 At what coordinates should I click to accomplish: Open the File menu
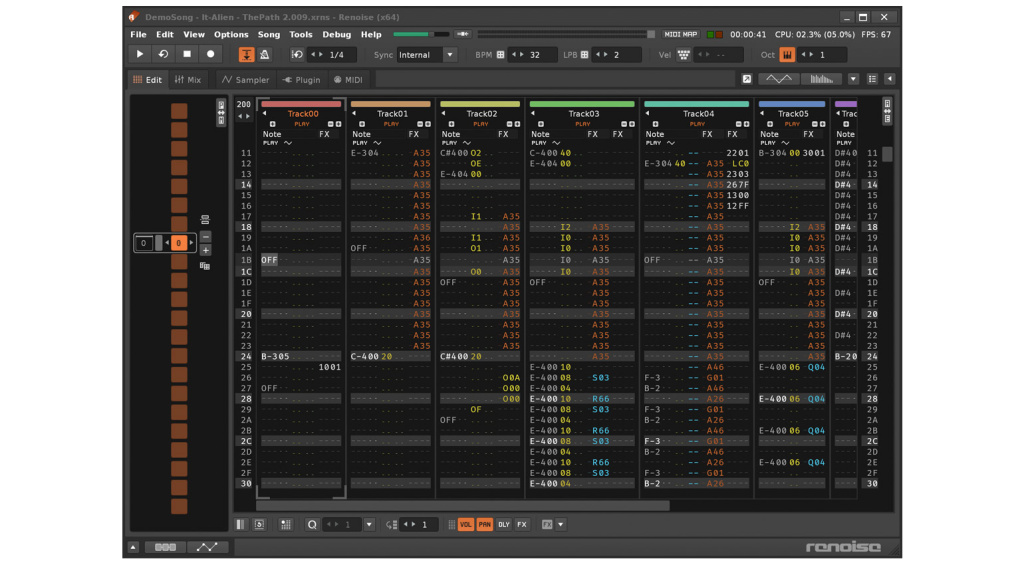pos(138,35)
